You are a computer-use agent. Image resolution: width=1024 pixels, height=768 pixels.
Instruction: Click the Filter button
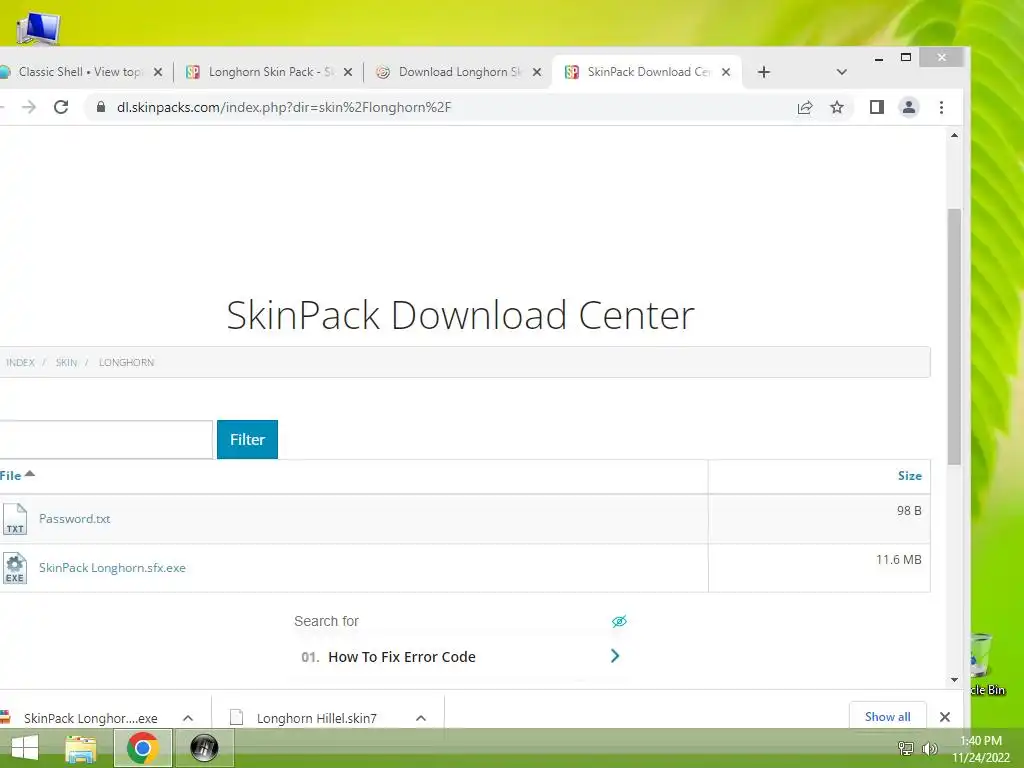(x=248, y=440)
